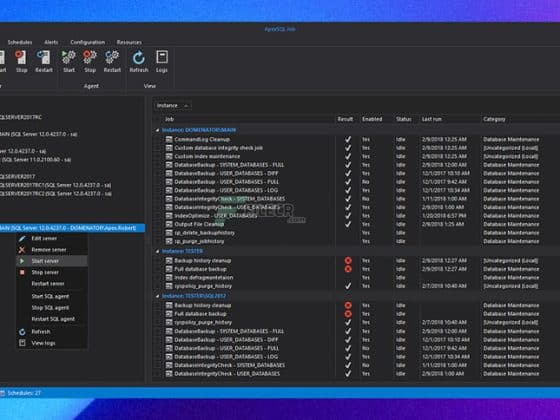Screen dimensions: 560x420
Task: Open the Configuration tab
Action: click(x=88, y=42)
